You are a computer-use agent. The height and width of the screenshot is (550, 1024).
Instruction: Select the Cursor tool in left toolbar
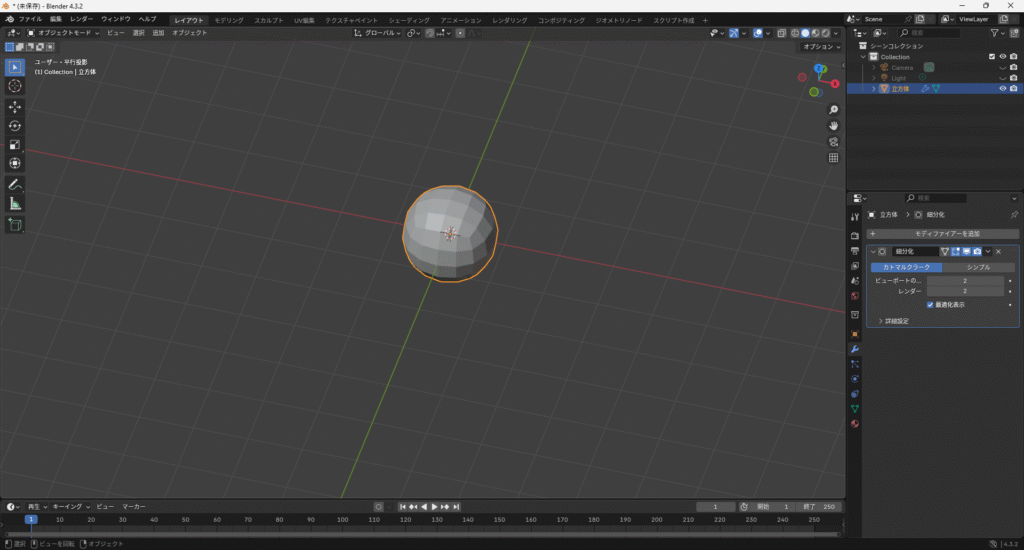(14, 86)
